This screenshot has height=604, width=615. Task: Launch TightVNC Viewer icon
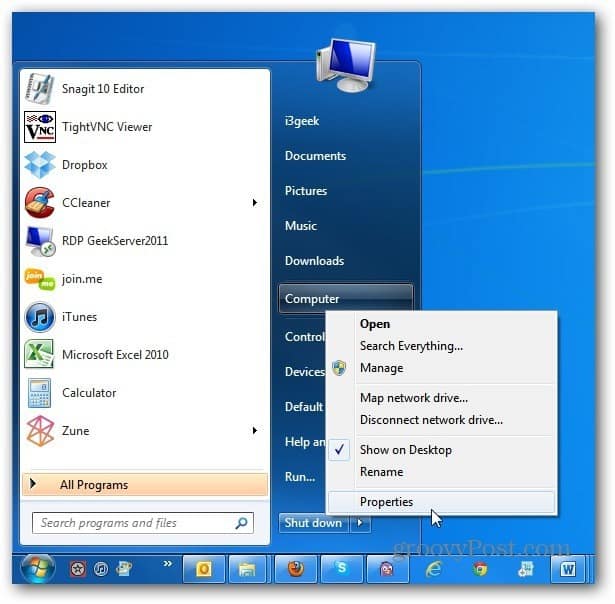pyautogui.click(x=40, y=127)
